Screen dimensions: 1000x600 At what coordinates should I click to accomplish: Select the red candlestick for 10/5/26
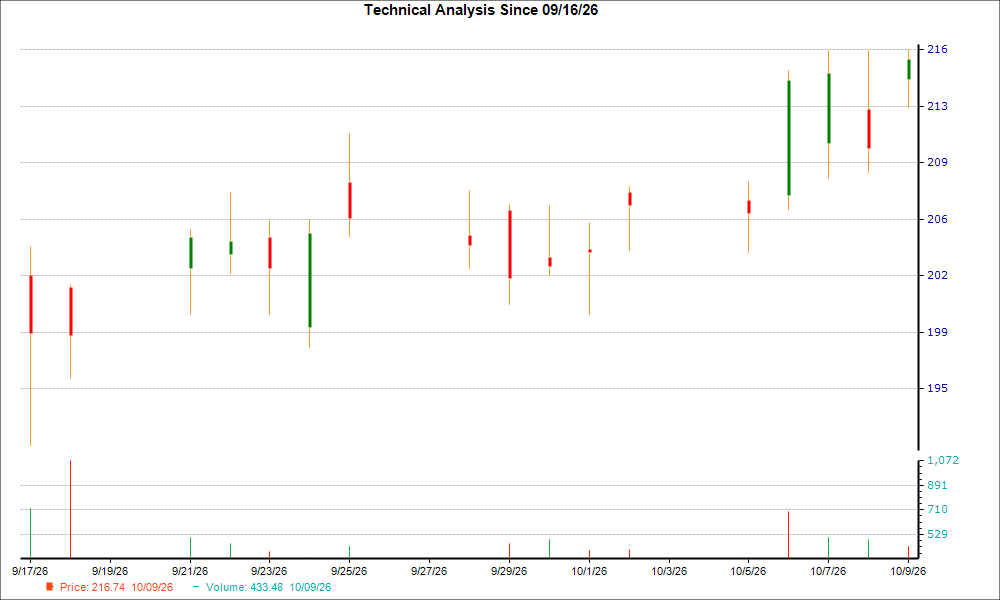749,207
